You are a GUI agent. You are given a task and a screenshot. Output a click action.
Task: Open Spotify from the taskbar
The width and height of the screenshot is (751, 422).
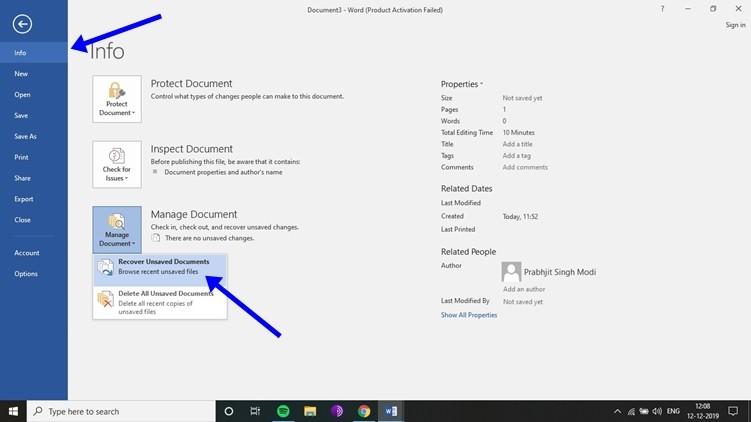(x=283, y=411)
